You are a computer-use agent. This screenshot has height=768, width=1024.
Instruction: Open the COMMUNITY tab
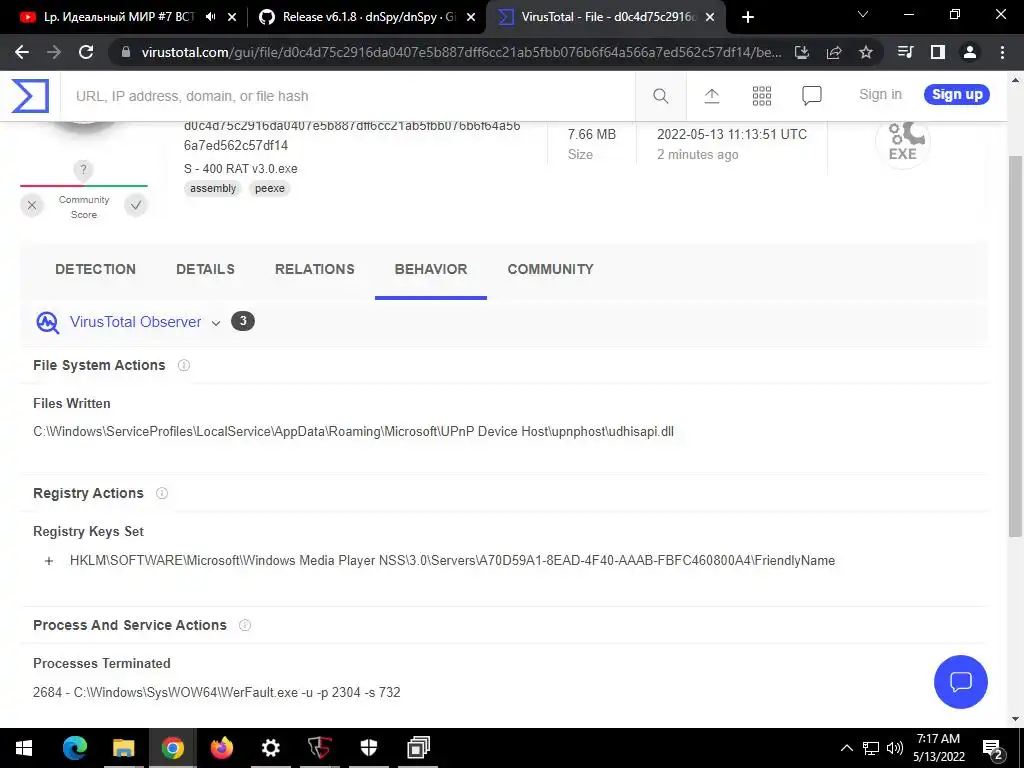pyautogui.click(x=551, y=269)
